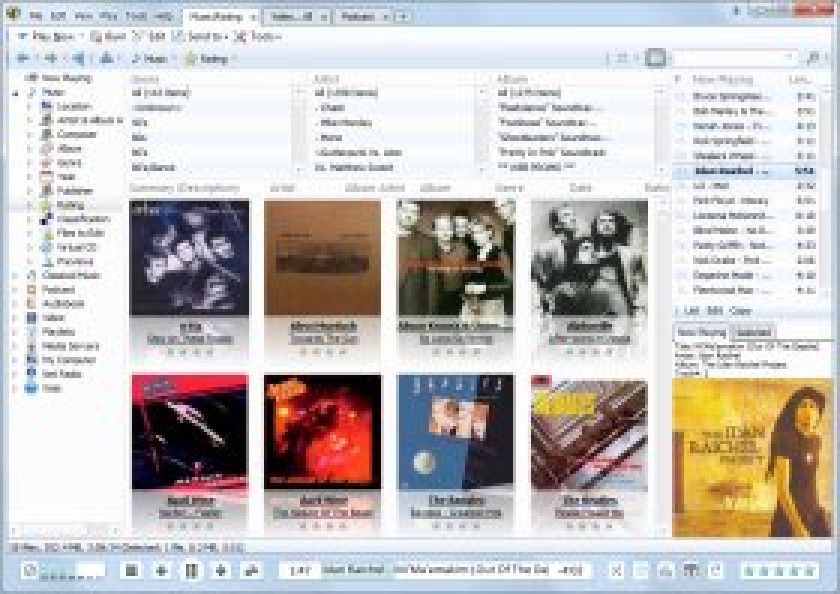
Task: Toggle shuffle in the player bar
Action: coord(617,570)
